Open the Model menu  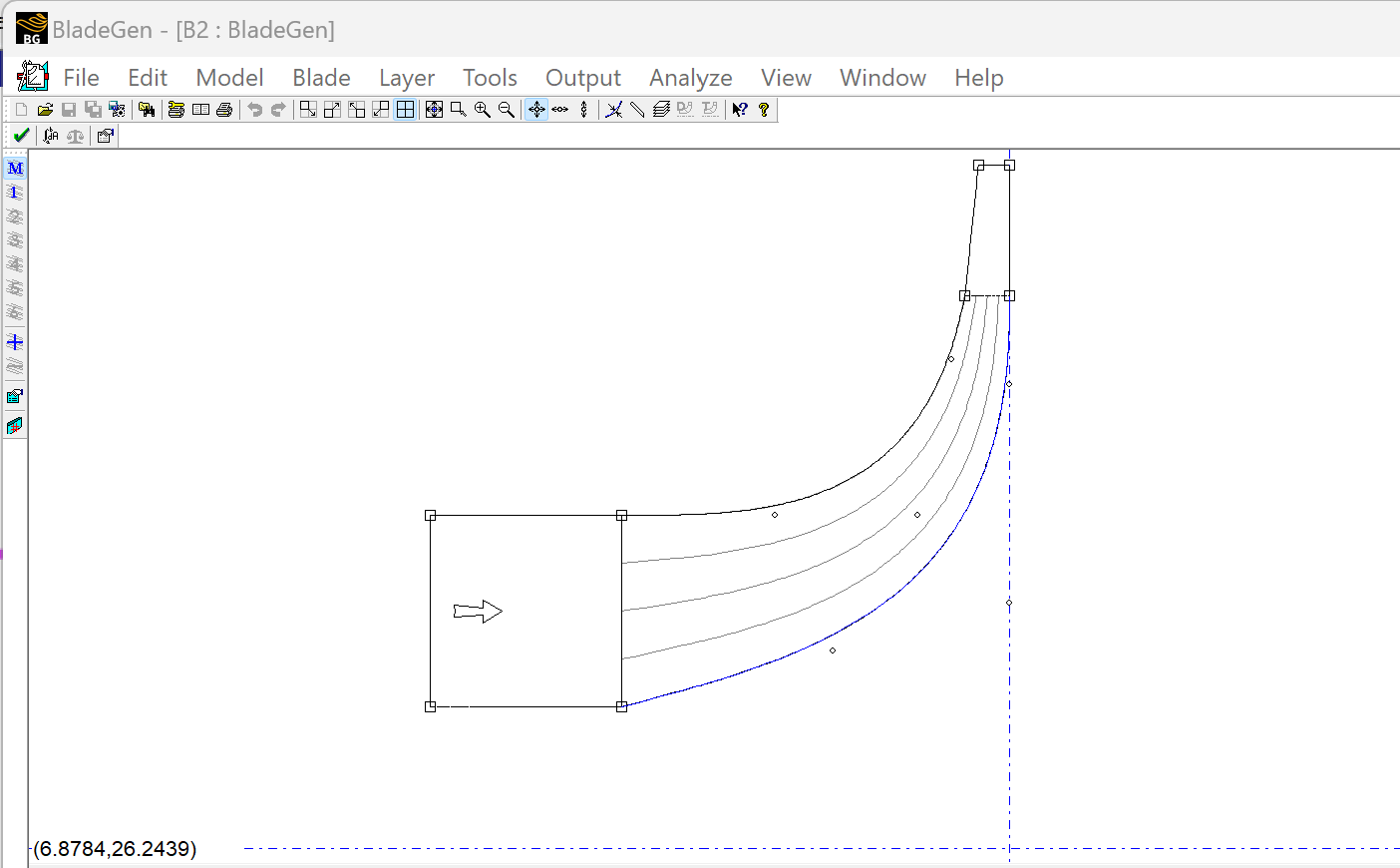pos(229,78)
